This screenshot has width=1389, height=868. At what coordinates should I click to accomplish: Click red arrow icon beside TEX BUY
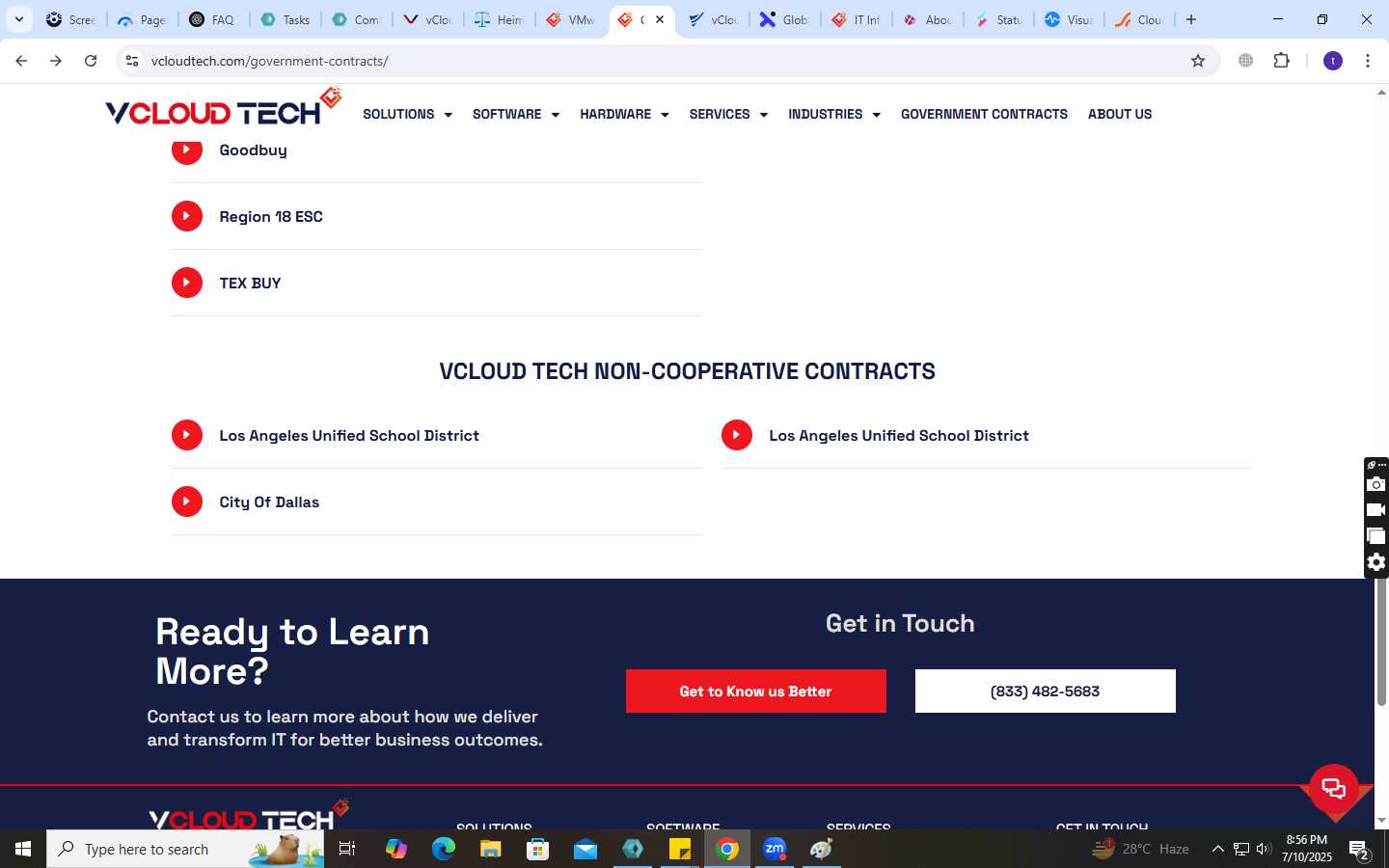point(187,283)
